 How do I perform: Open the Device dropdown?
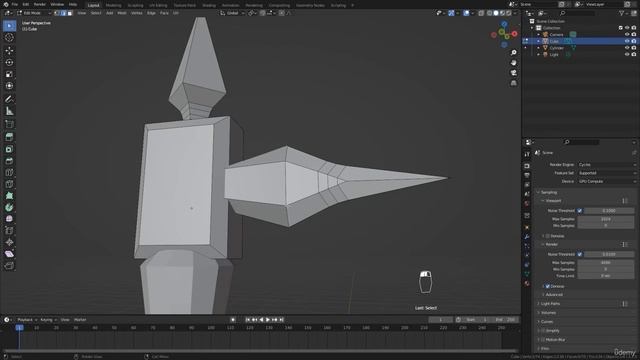pos(607,181)
